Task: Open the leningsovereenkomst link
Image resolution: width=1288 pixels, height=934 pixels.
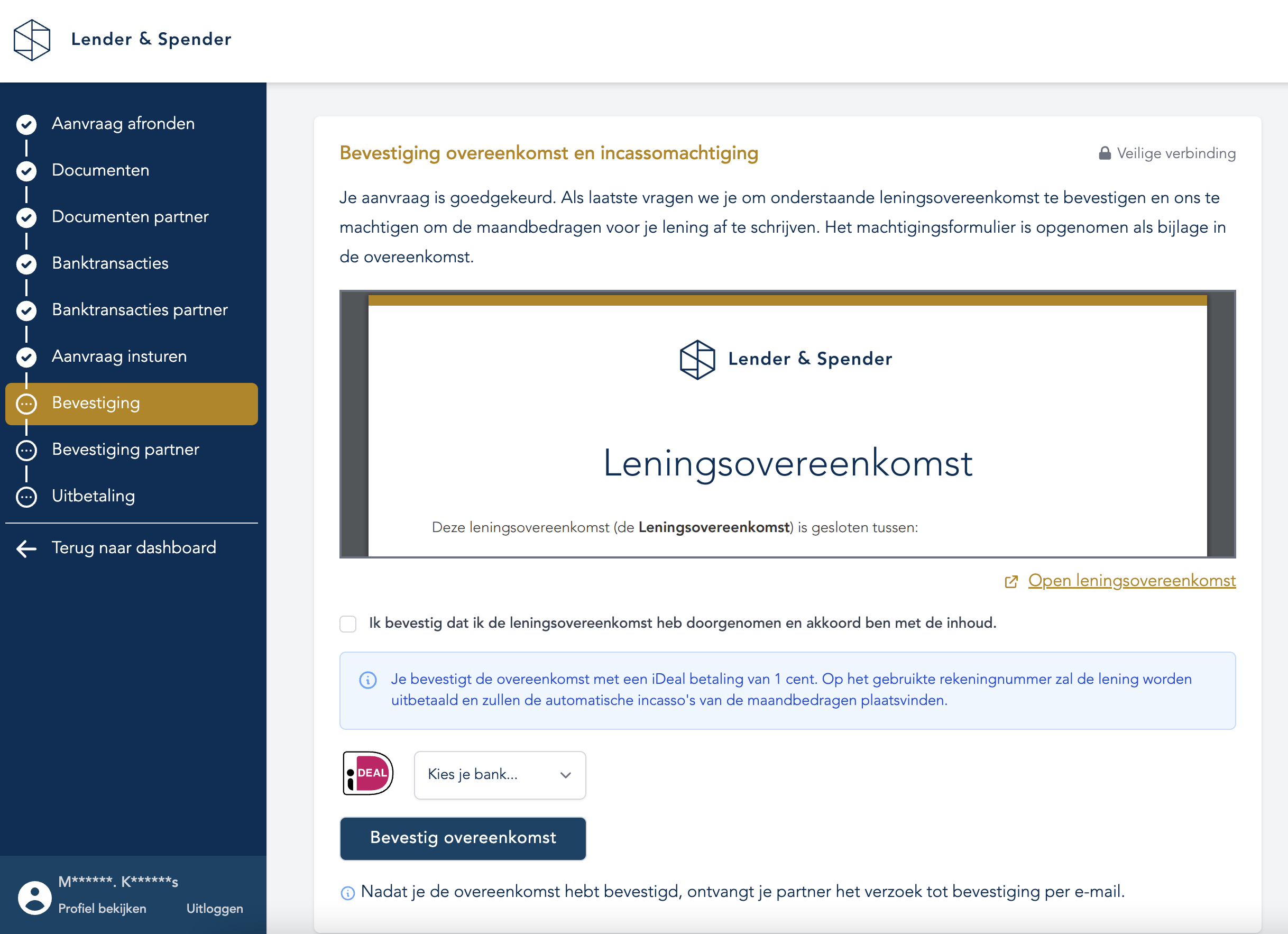Action: click(1131, 581)
